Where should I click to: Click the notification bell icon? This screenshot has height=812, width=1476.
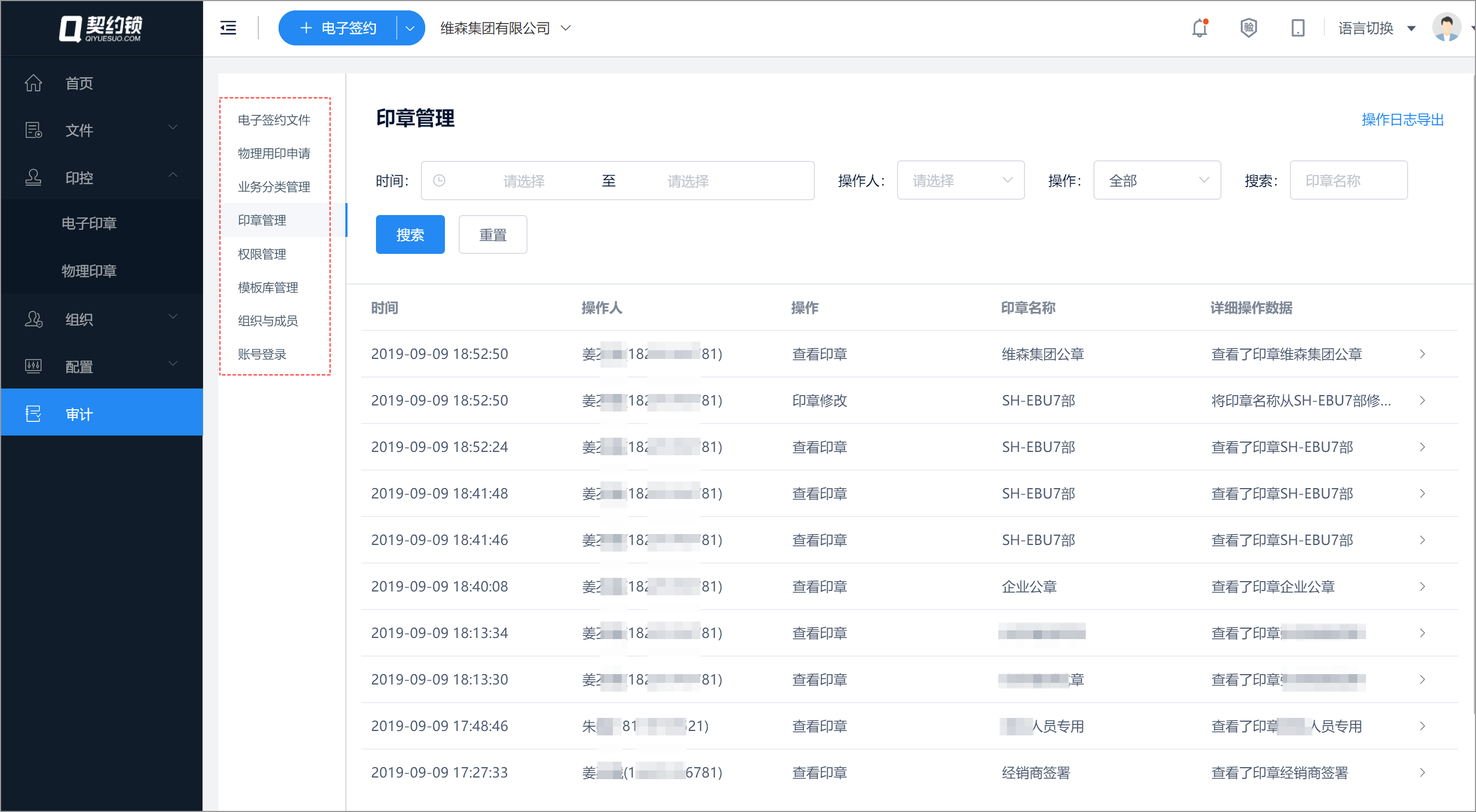pos(1199,28)
